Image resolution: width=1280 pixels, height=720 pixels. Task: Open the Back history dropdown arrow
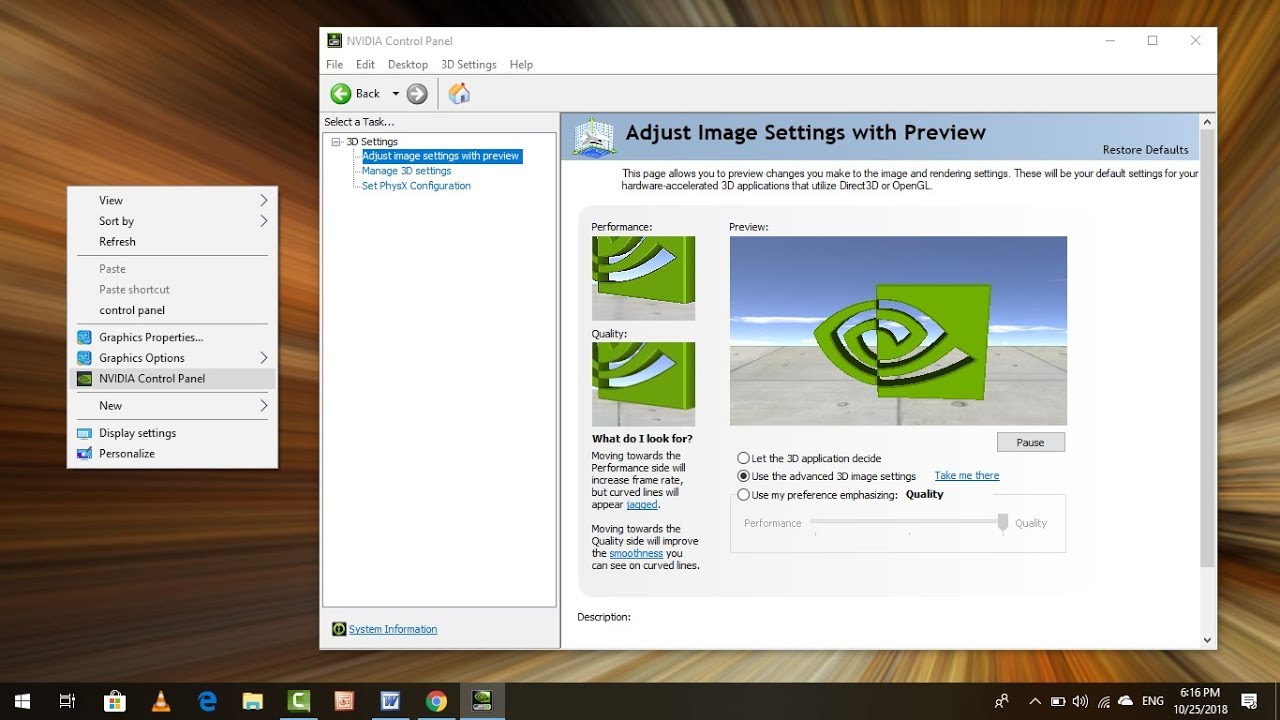(x=395, y=94)
